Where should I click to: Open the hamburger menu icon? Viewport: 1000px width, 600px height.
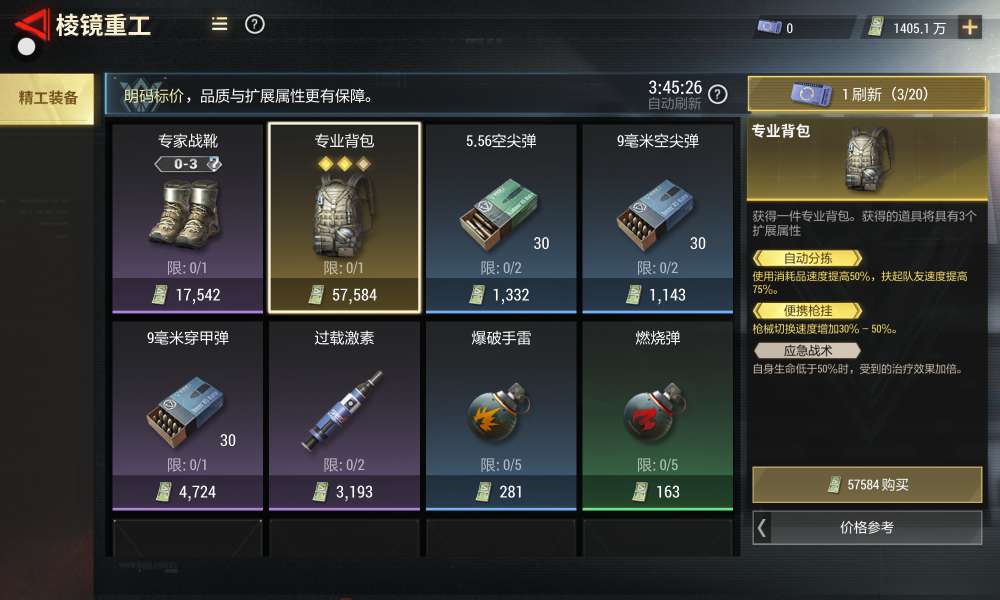(219, 24)
